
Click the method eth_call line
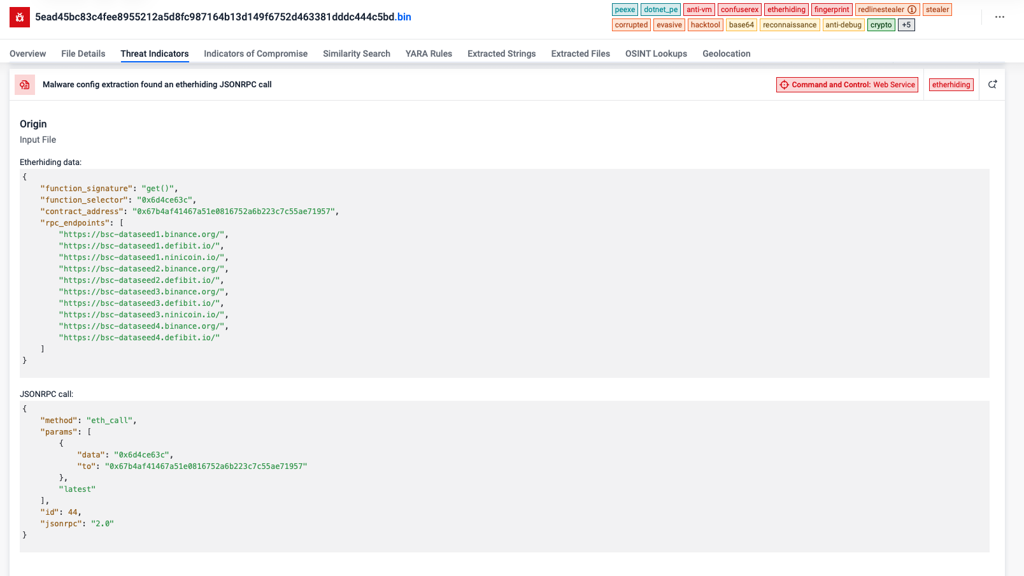pyautogui.click(x=88, y=421)
